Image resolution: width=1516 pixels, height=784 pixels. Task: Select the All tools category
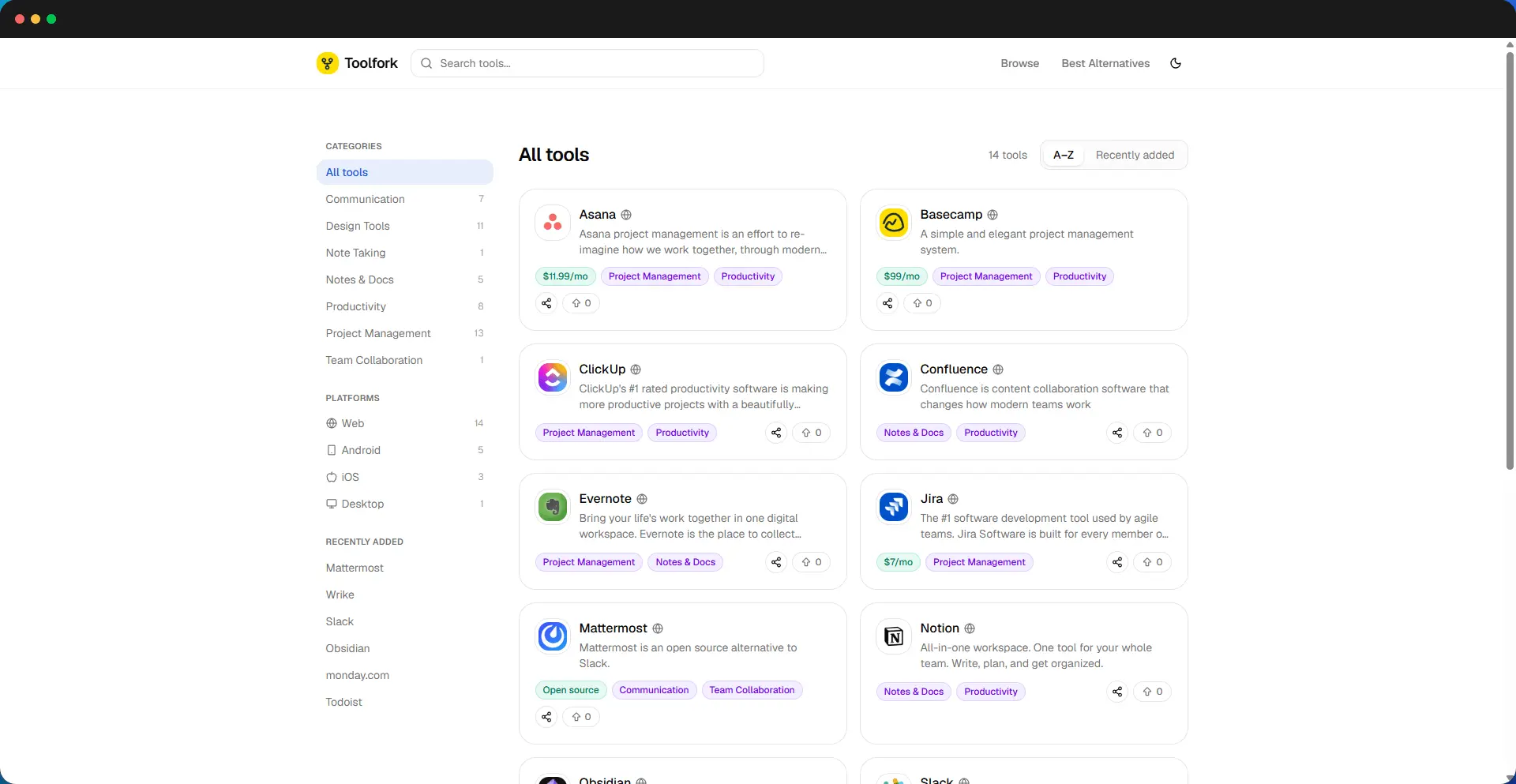(405, 172)
